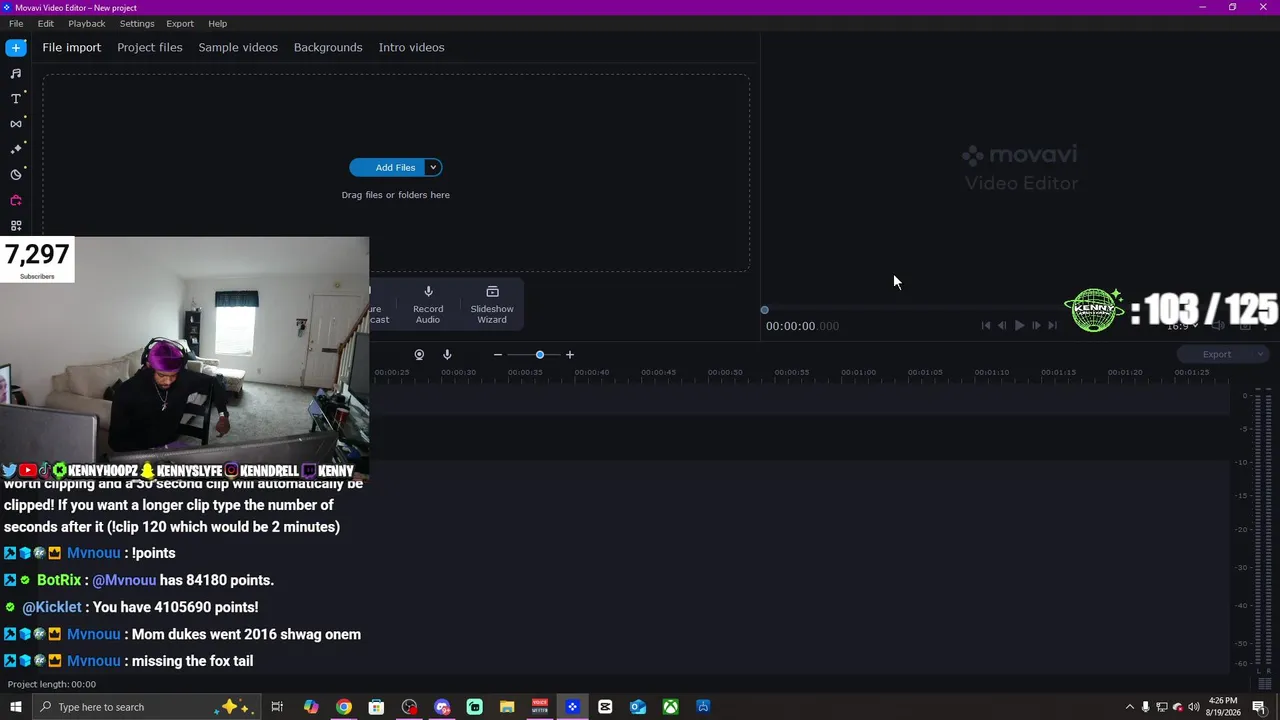Screen dimensions: 1280x720
Task: Step forward one frame in player
Action: click(1036, 325)
